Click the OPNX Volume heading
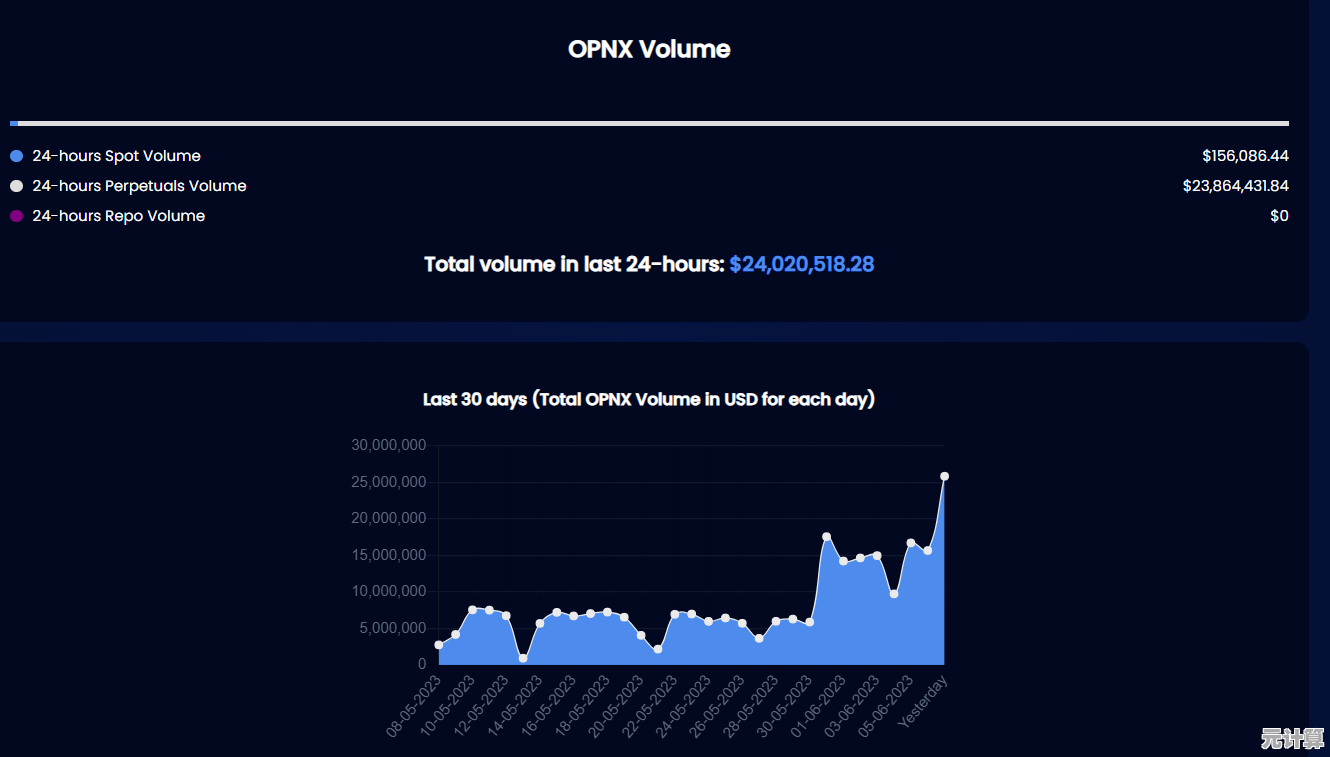 coord(649,49)
